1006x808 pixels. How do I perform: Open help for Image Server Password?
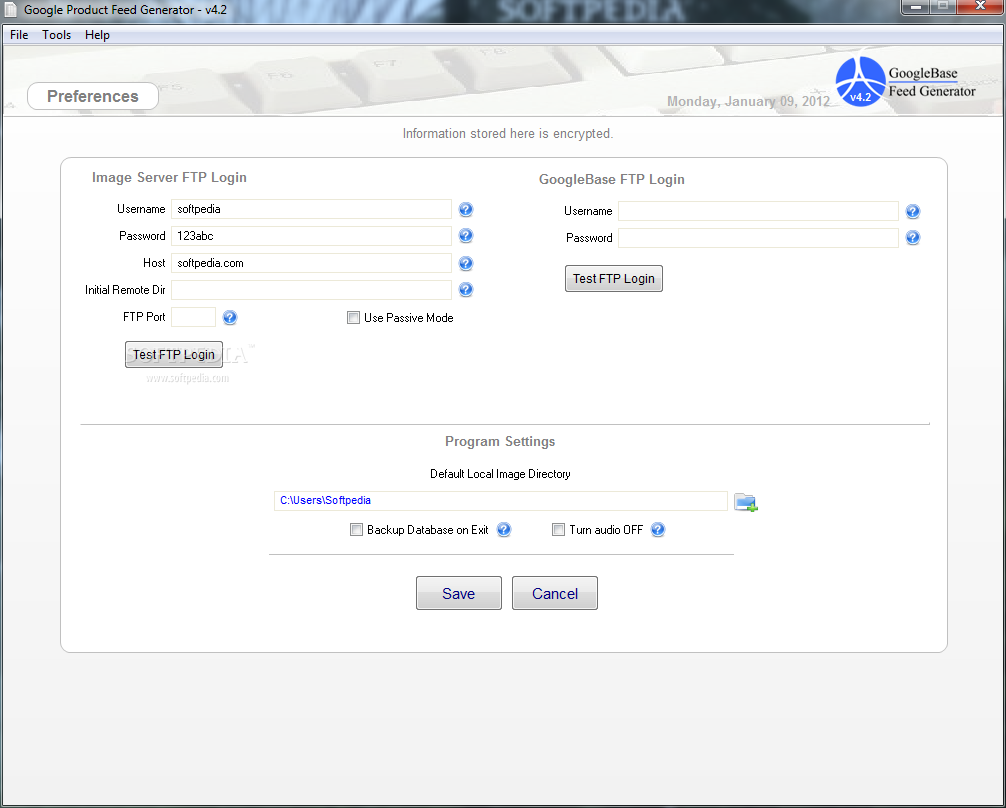[466, 236]
